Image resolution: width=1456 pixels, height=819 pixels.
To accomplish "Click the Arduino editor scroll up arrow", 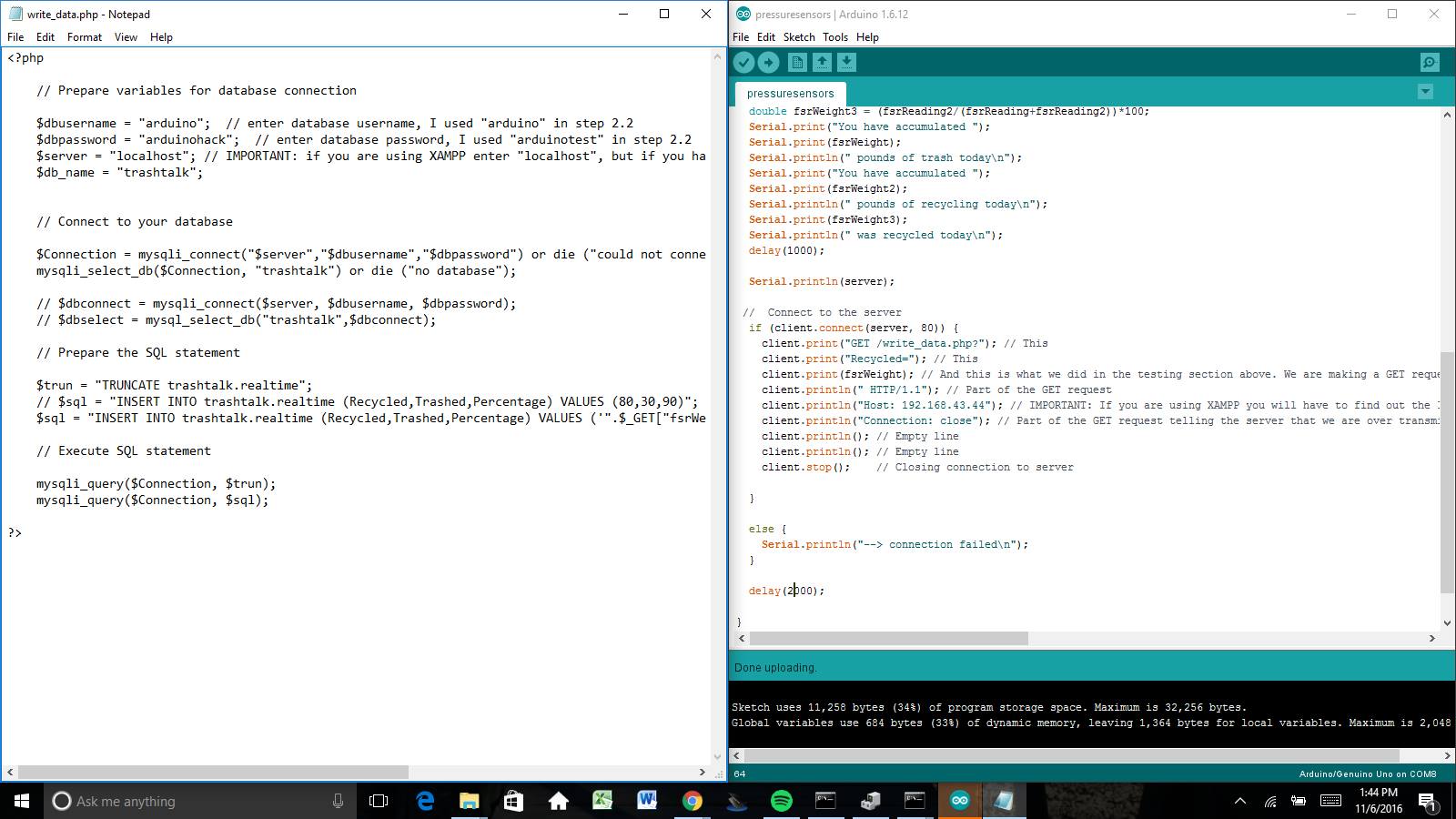I will [x=1447, y=114].
